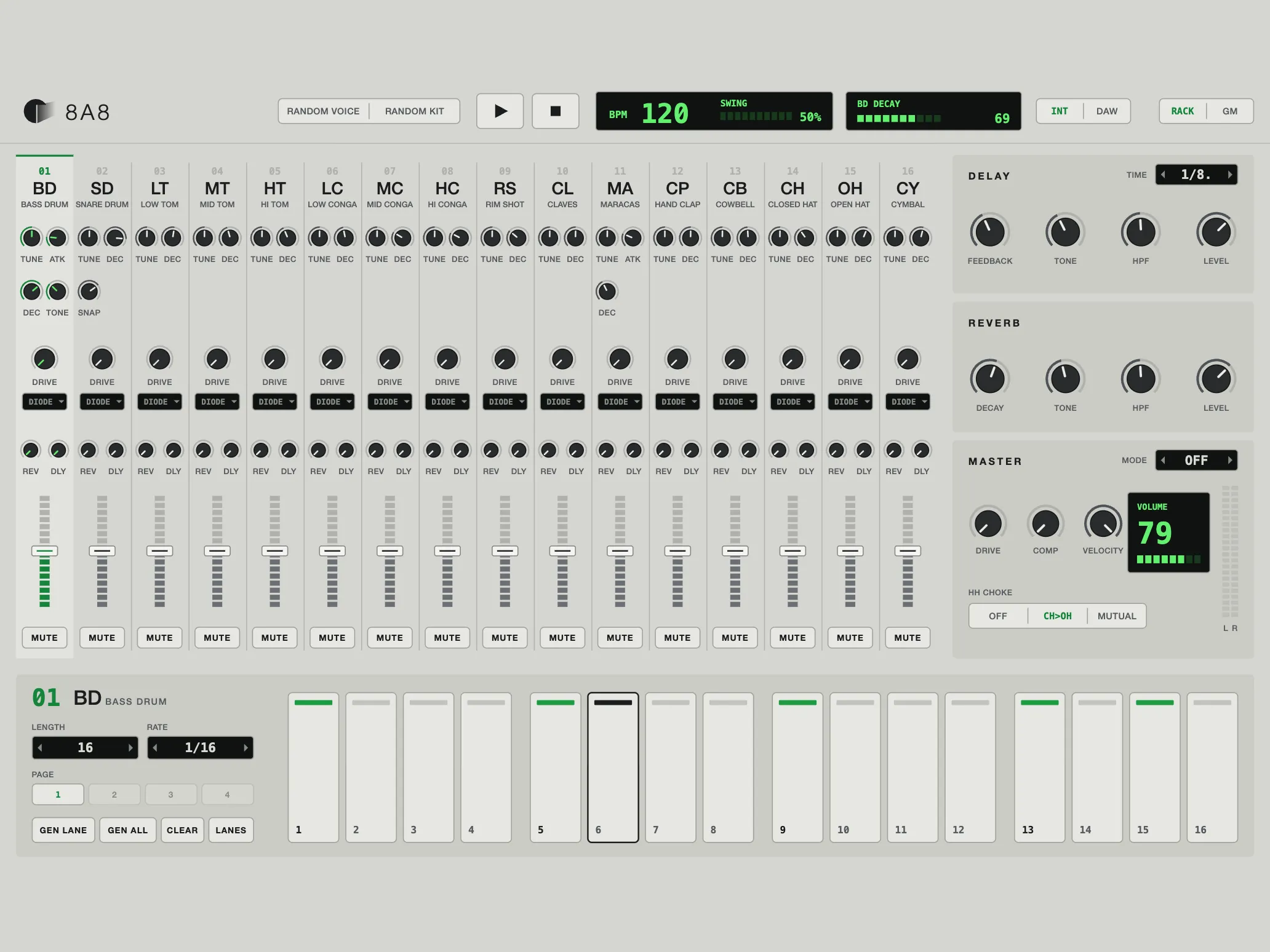
Task: Click the Delay LEVEL knob
Action: click(x=1216, y=232)
